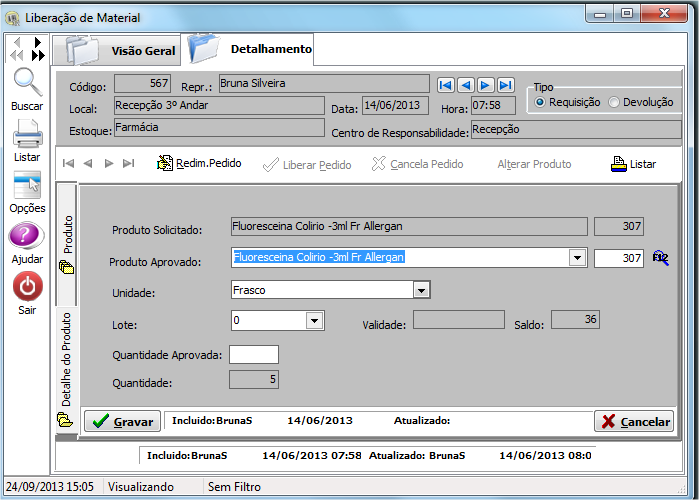Go to last record in header navigation

pos(506,85)
